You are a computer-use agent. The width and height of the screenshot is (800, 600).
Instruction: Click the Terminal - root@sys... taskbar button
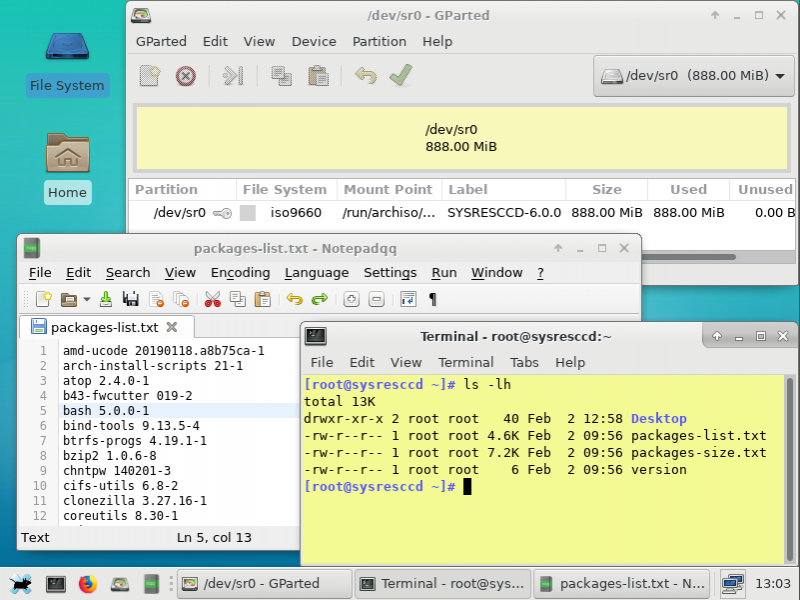click(442, 583)
